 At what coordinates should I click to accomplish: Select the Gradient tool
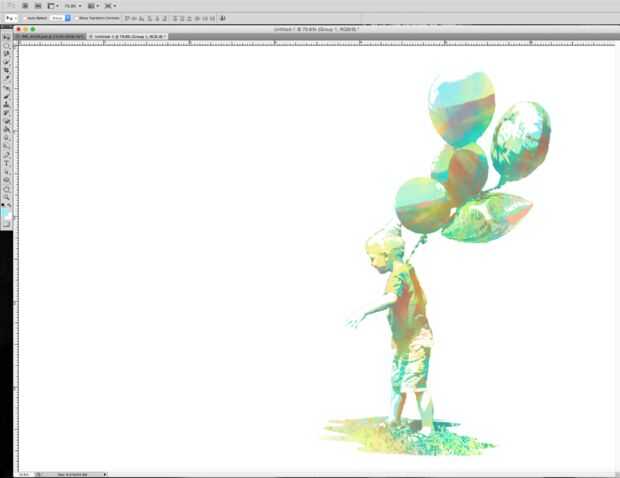tap(6, 129)
